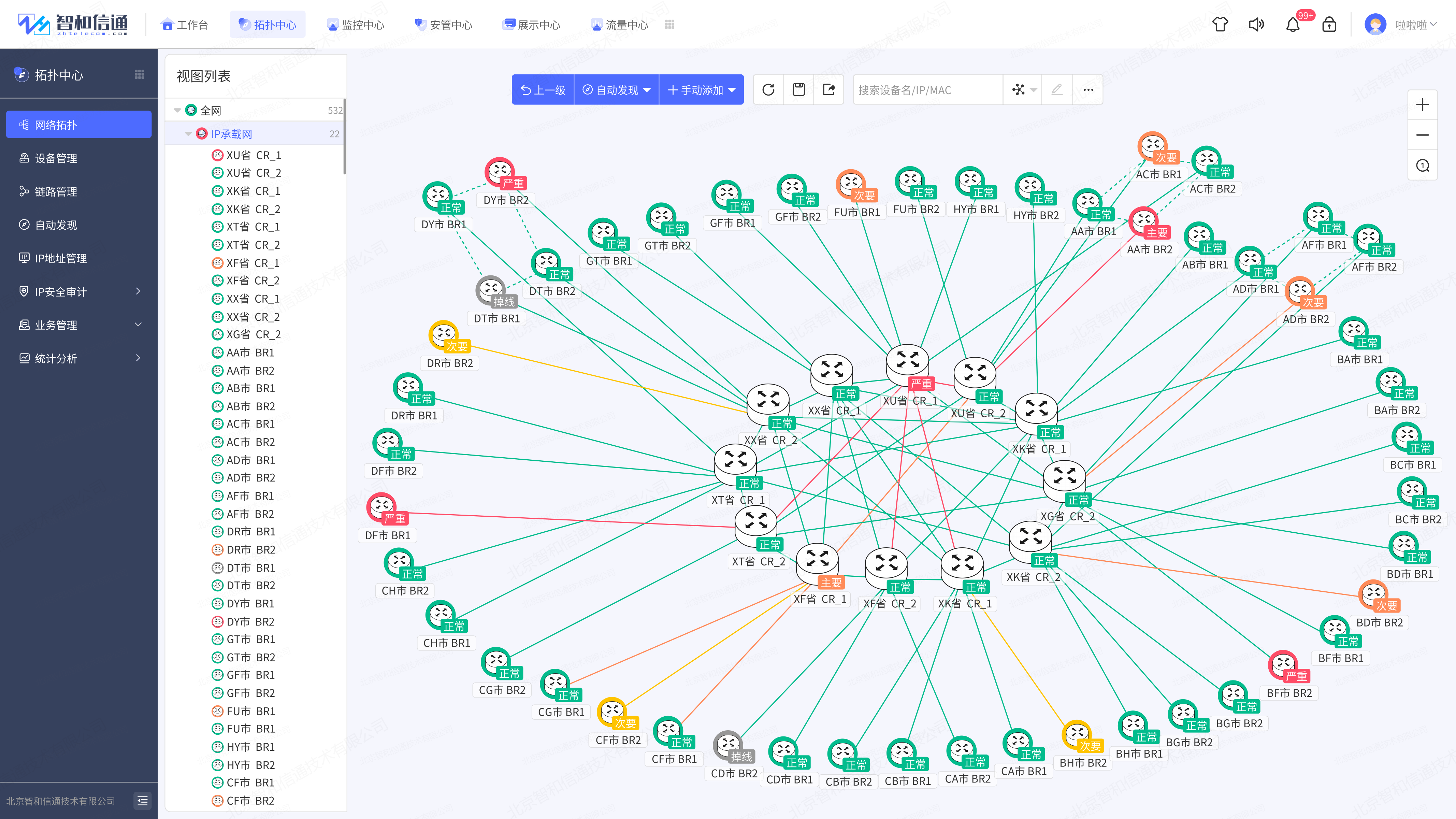Viewport: 1456px width, 819px height.
Task: Open the 自动发现 dropdown button
Action: click(617, 90)
